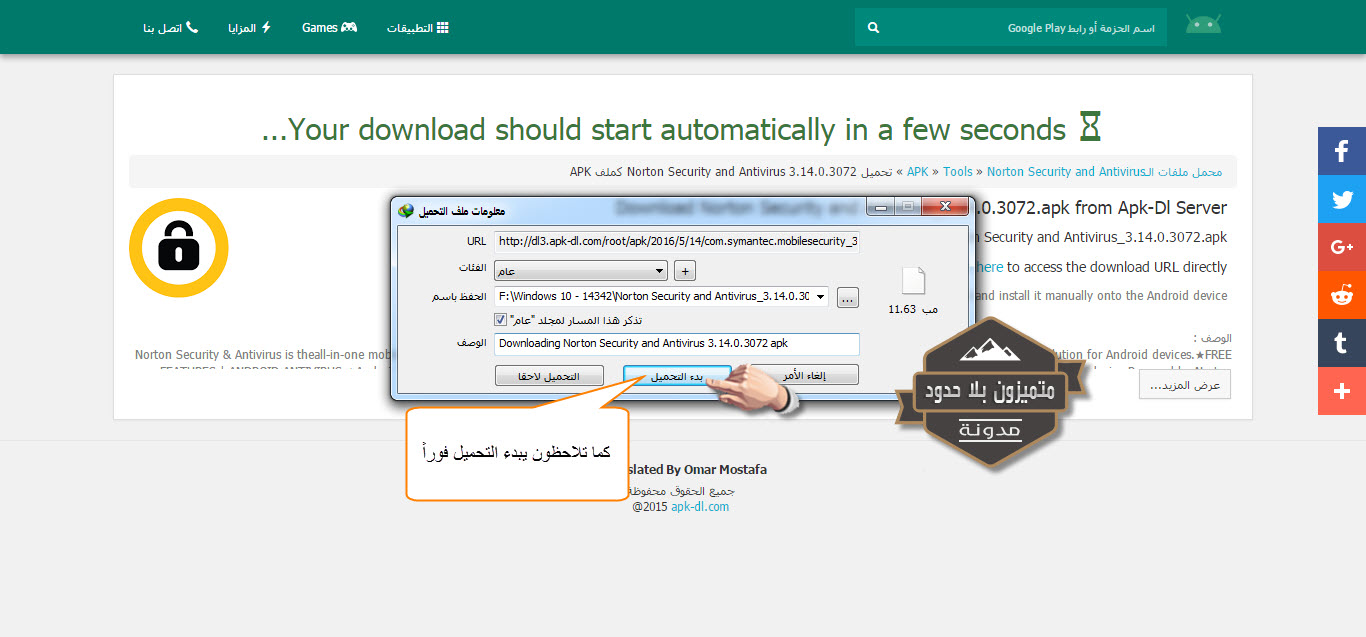This screenshot has height=637, width=1366.
Task: Open the المزايا (Features) menu item
Action: (250, 28)
